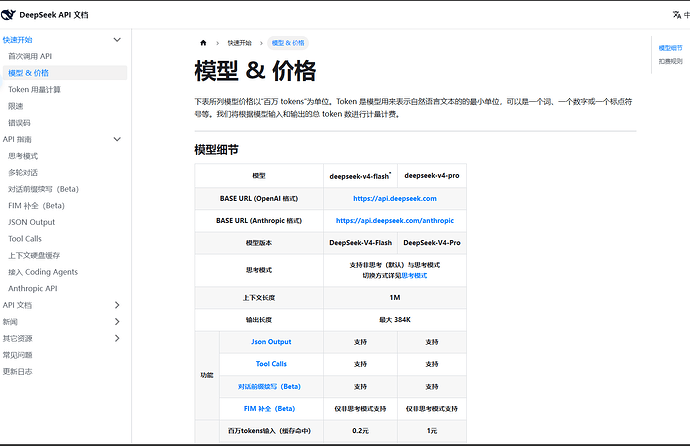Viewport: 690px width, 446px height.
Task: Click BASE URL (OpenAI 格式) row label
Action: pyautogui.click(x=259, y=198)
